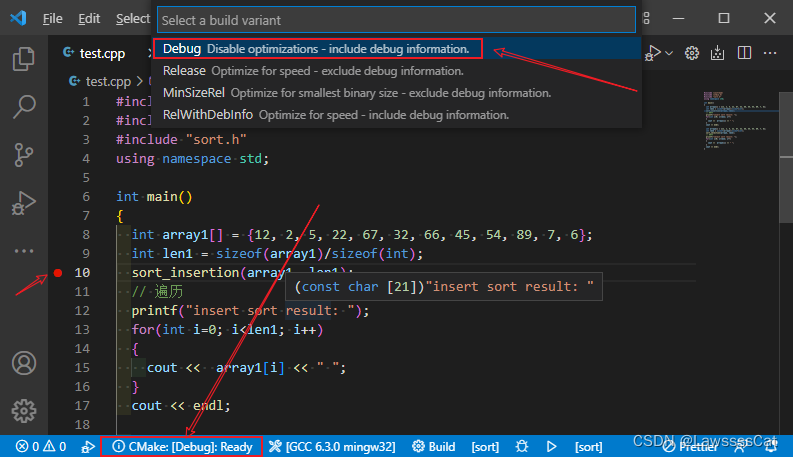Open the errors and warnings problems indicator
The image size is (793, 457).
coord(41,446)
